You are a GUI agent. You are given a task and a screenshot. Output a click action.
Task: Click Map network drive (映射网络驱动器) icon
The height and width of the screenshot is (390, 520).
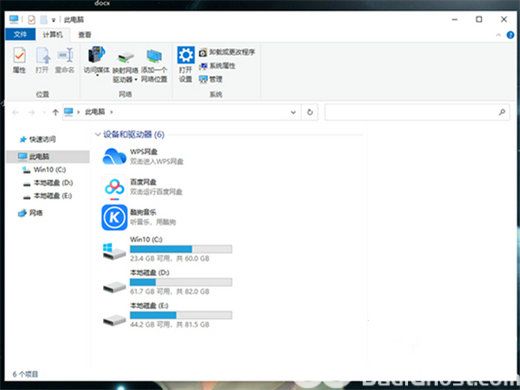(x=125, y=57)
